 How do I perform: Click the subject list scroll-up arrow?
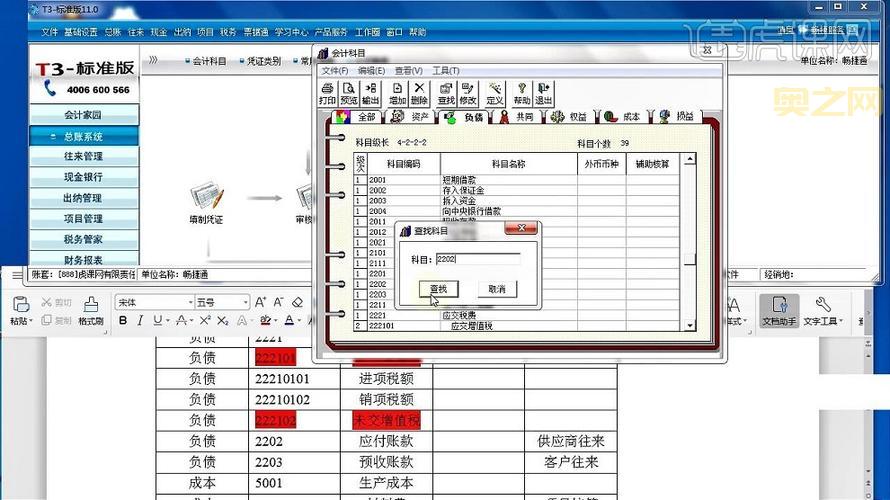coord(690,159)
